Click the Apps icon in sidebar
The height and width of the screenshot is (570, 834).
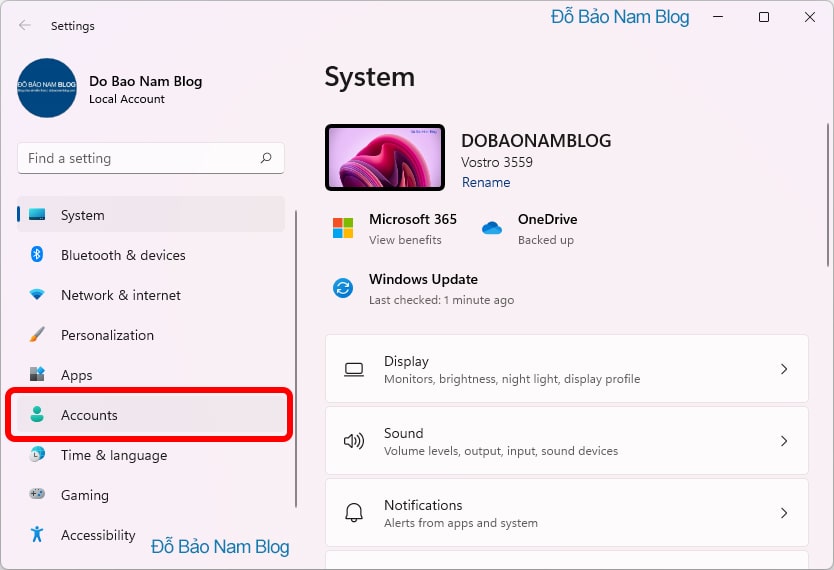click(x=37, y=374)
